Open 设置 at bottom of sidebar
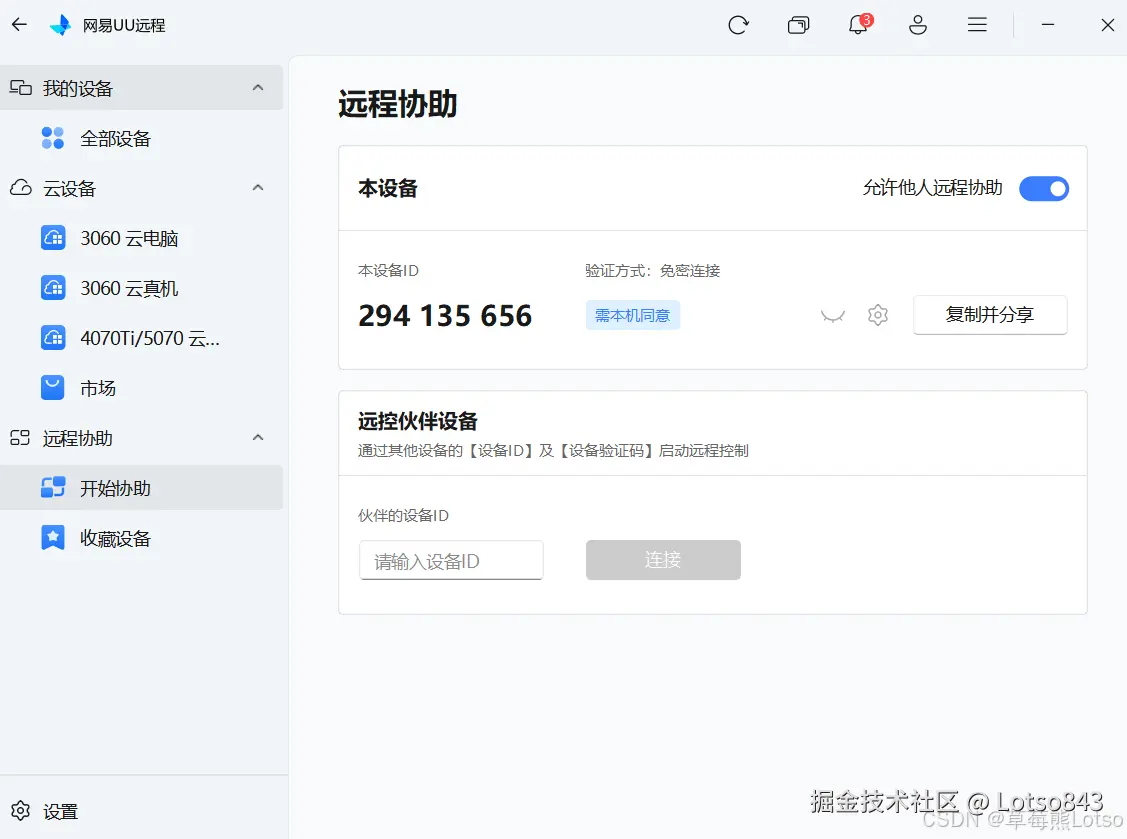 [47, 811]
